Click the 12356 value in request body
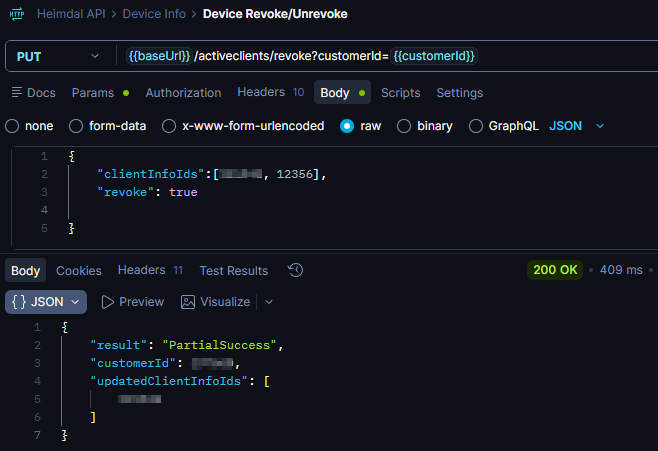Screen dimensions: 658x451 (x=295, y=174)
